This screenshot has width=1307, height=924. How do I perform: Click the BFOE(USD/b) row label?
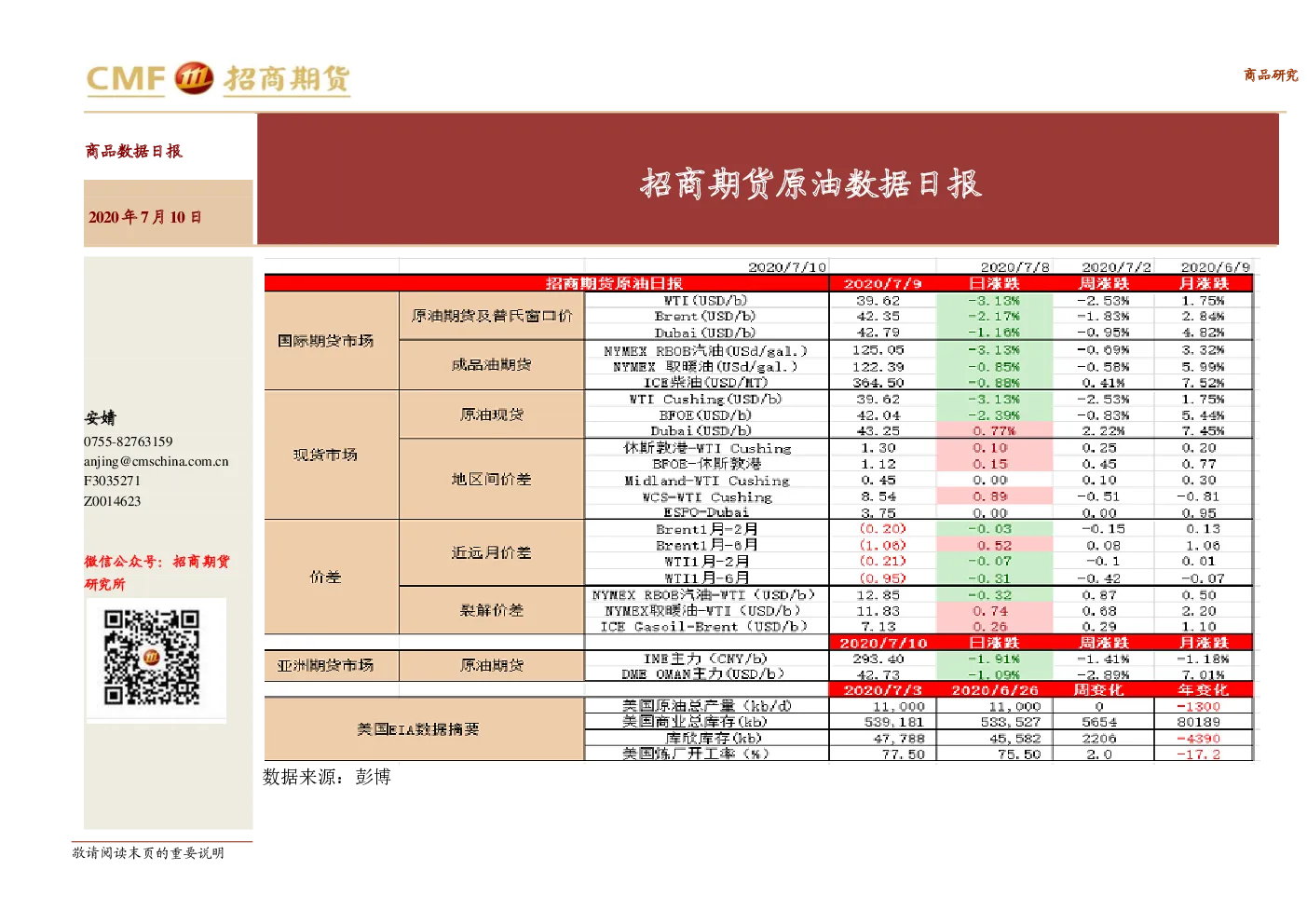coord(705,415)
